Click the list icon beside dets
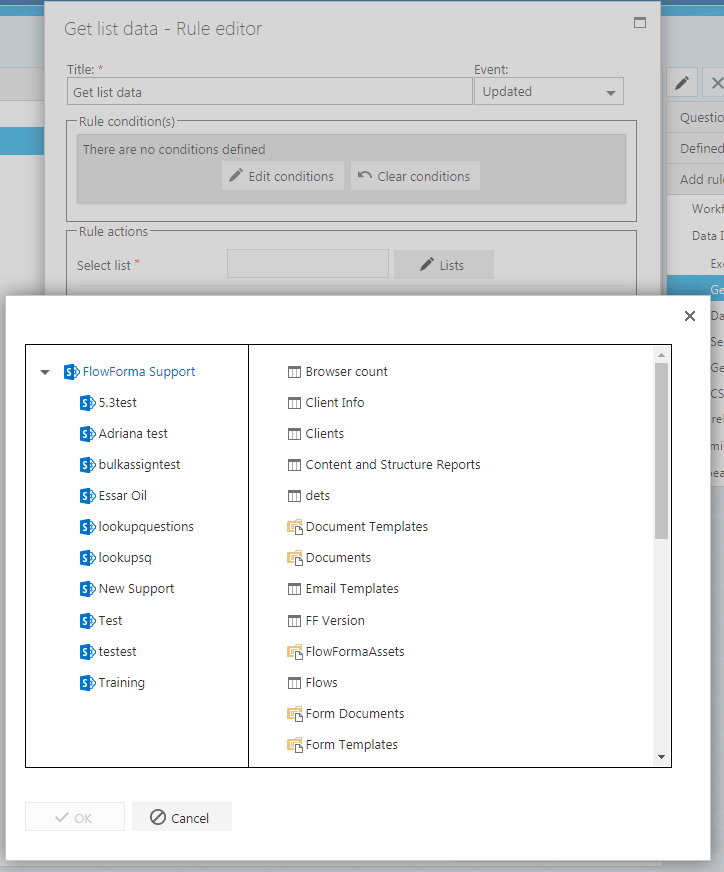This screenshot has width=724, height=872. pos(294,496)
